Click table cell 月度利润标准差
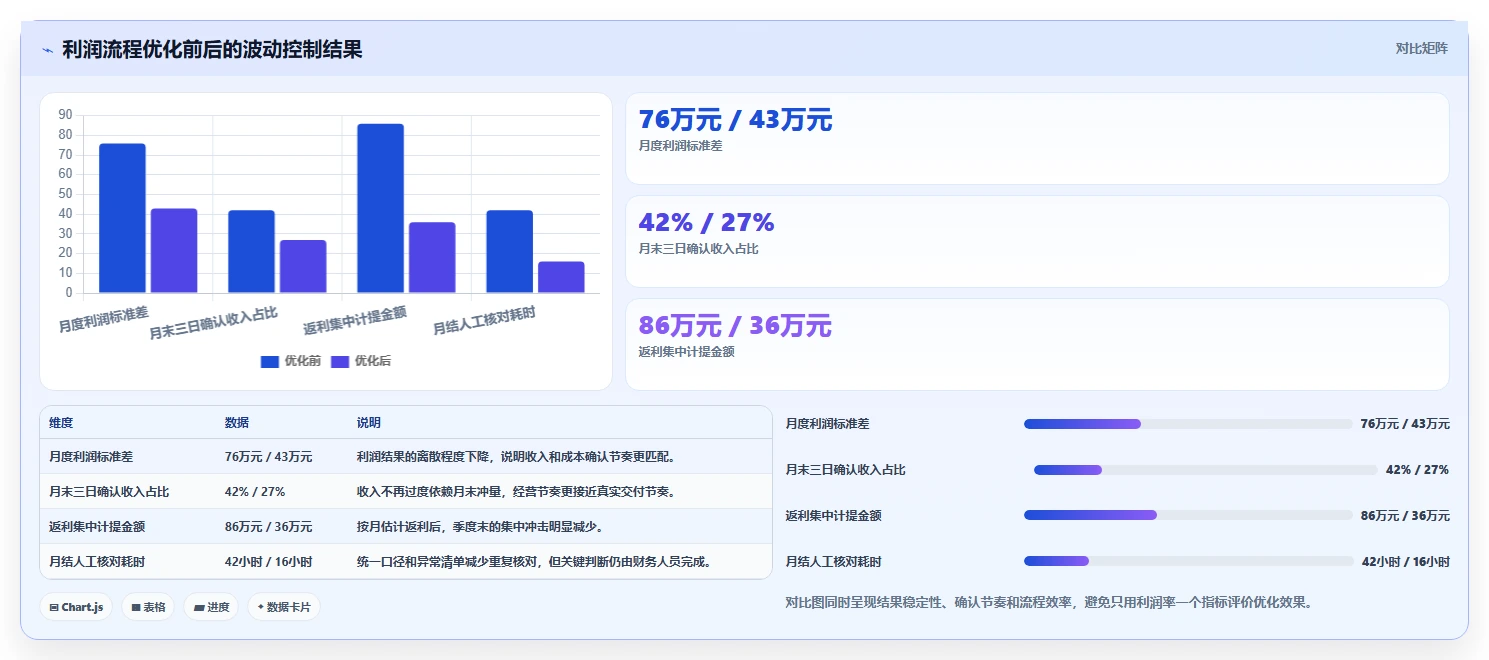The height and width of the screenshot is (660, 1489). (91, 457)
